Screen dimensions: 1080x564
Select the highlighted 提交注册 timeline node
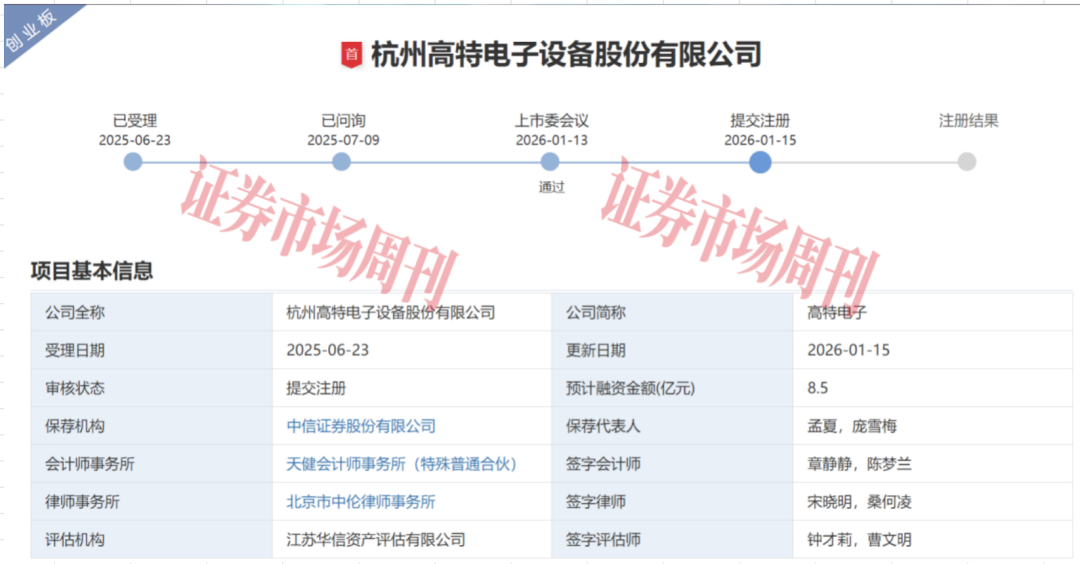[760, 163]
